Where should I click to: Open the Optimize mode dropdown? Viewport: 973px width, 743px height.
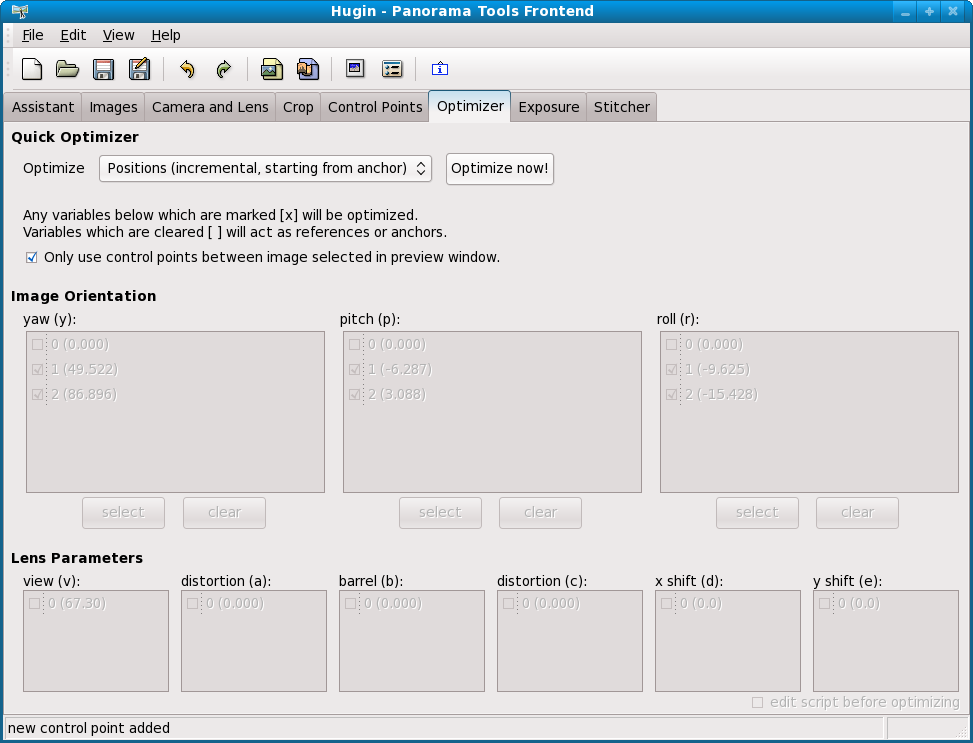(265, 169)
